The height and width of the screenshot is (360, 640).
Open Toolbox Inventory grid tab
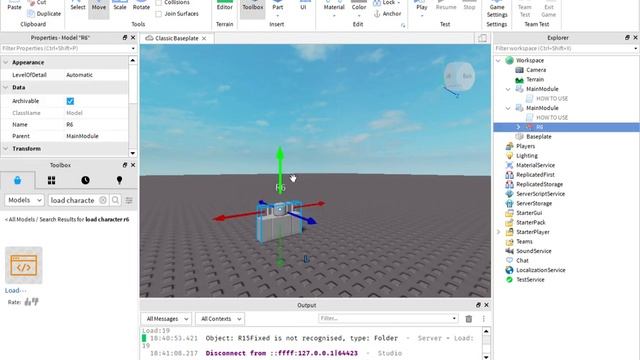coord(51,180)
